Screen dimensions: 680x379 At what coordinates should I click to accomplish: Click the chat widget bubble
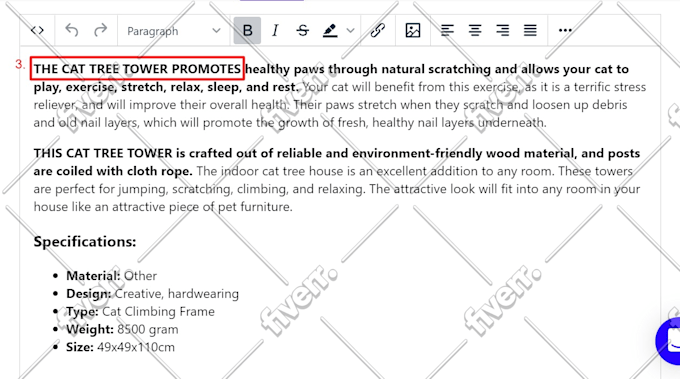click(669, 341)
